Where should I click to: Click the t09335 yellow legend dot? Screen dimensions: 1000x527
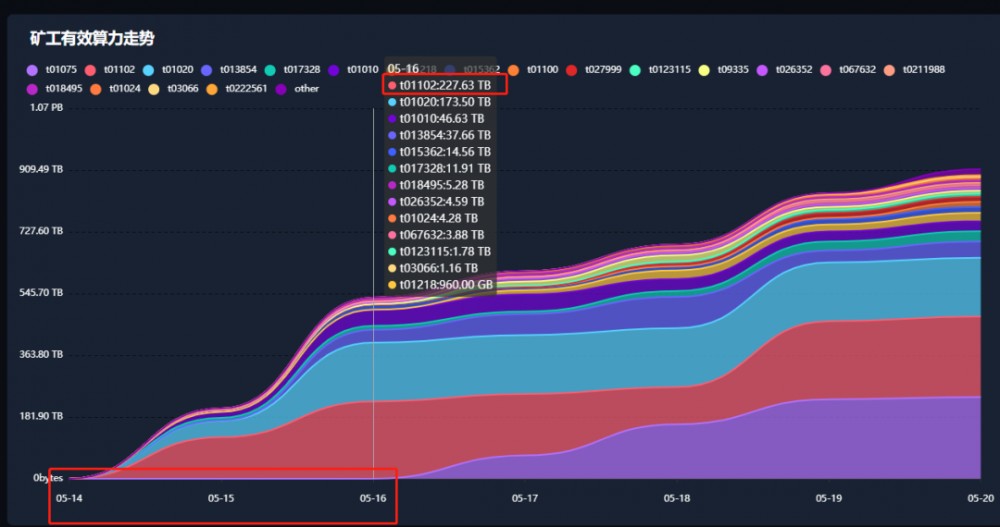pos(705,70)
